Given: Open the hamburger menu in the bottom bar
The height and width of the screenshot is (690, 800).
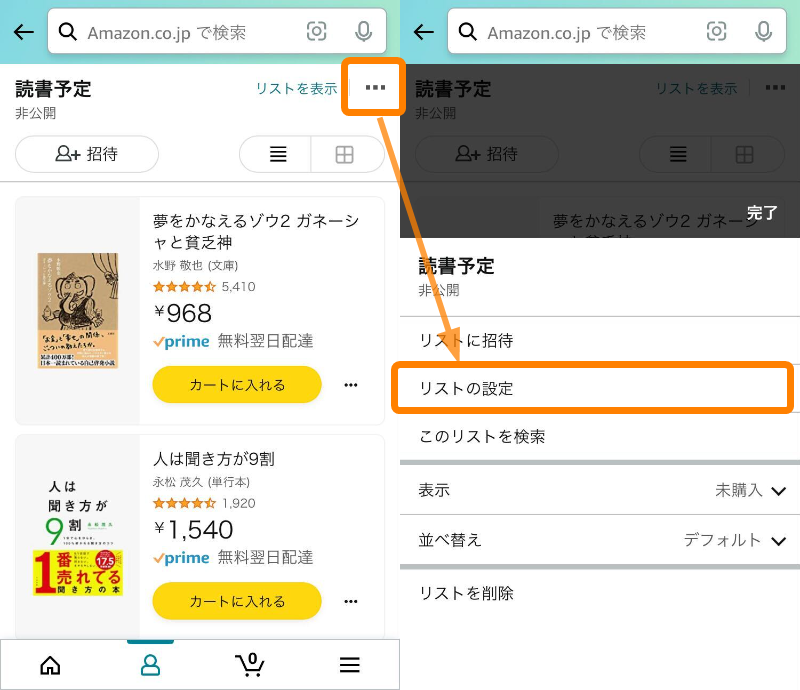Looking at the screenshot, I should click(350, 665).
